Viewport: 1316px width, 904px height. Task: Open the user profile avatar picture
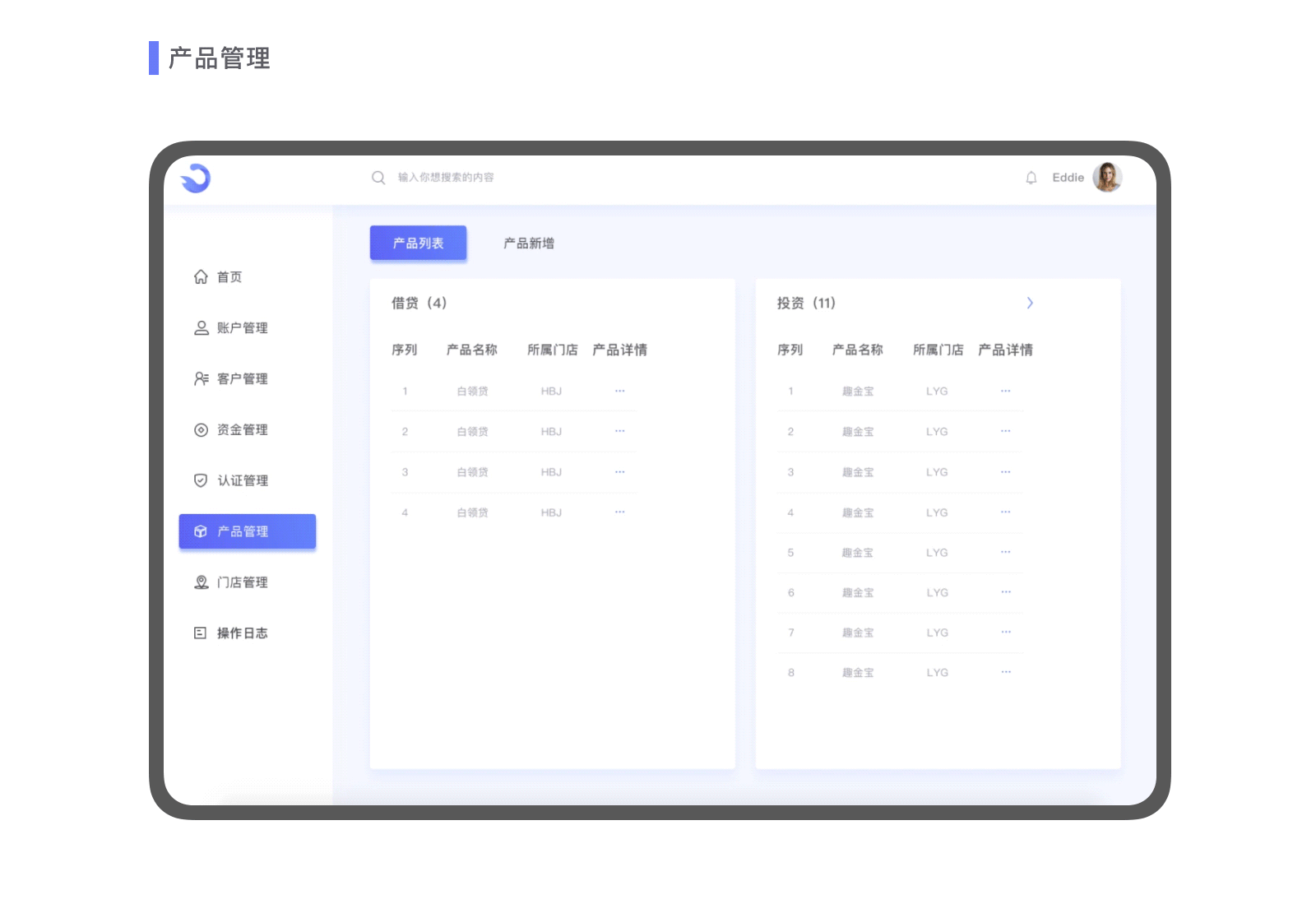[1108, 178]
